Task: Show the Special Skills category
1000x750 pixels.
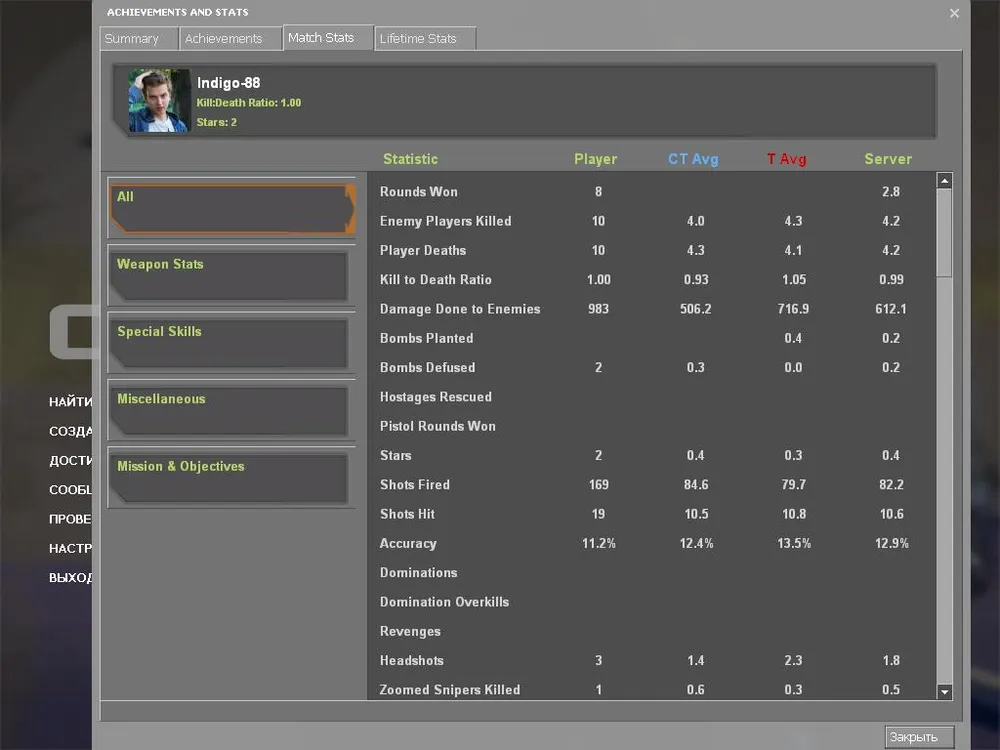Action: (x=229, y=344)
